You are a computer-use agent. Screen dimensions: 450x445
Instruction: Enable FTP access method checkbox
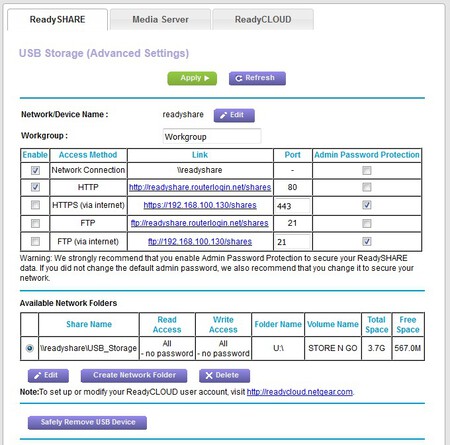click(35, 223)
